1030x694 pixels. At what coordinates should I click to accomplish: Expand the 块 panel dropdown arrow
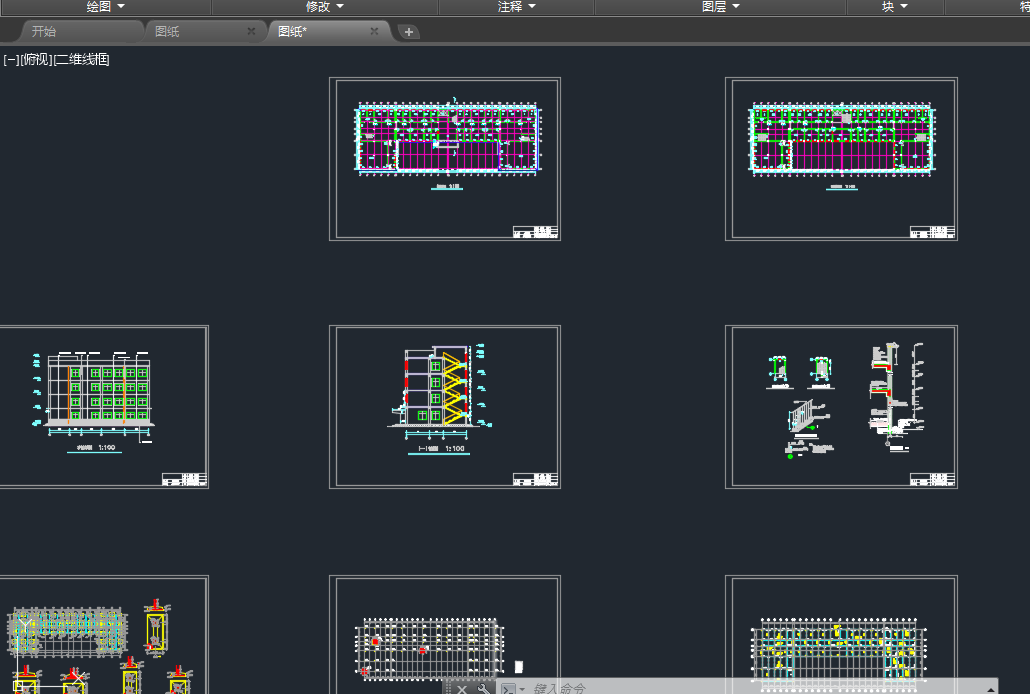click(904, 7)
